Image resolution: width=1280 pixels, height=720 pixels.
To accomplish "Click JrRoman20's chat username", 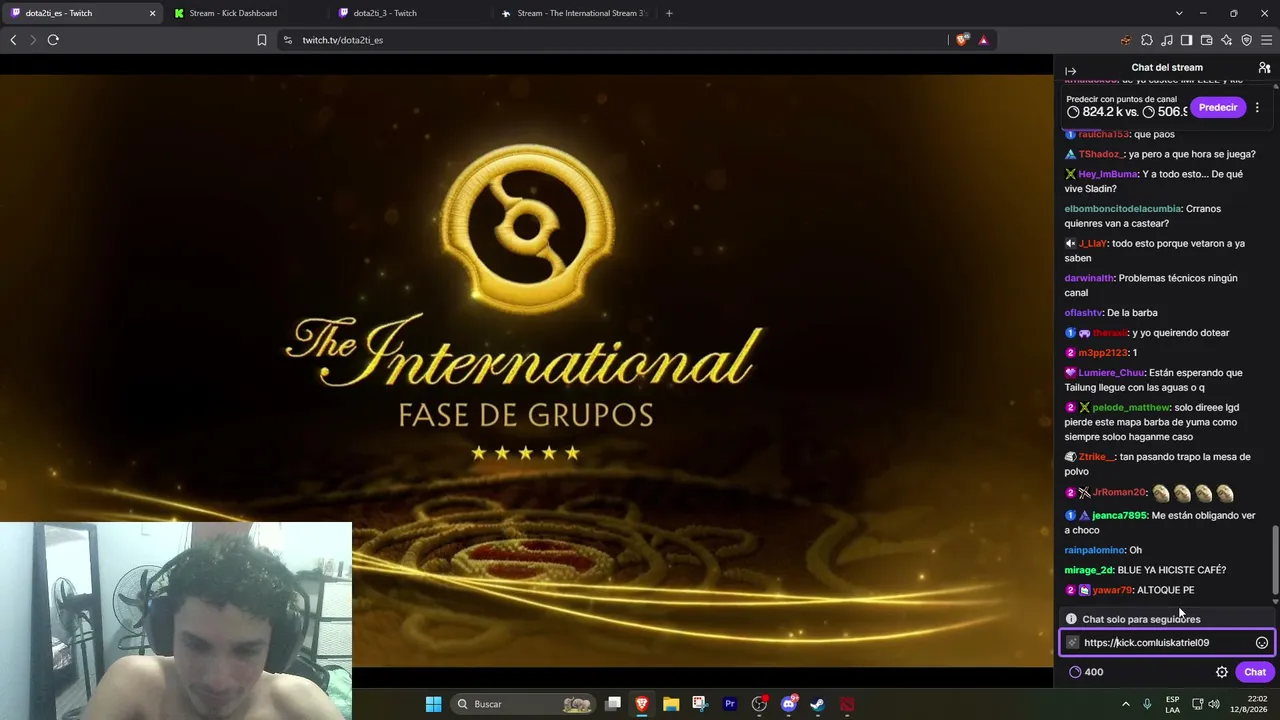I will coord(1119,492).
